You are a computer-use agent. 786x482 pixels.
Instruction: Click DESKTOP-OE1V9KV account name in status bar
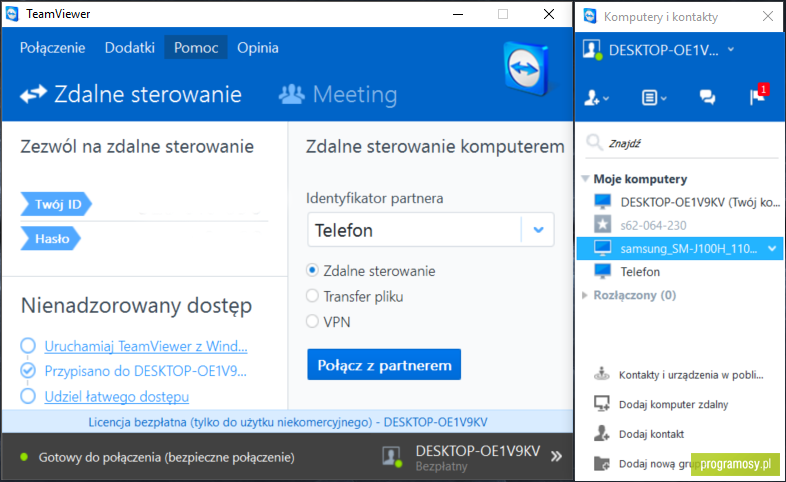tap(478, 451)
